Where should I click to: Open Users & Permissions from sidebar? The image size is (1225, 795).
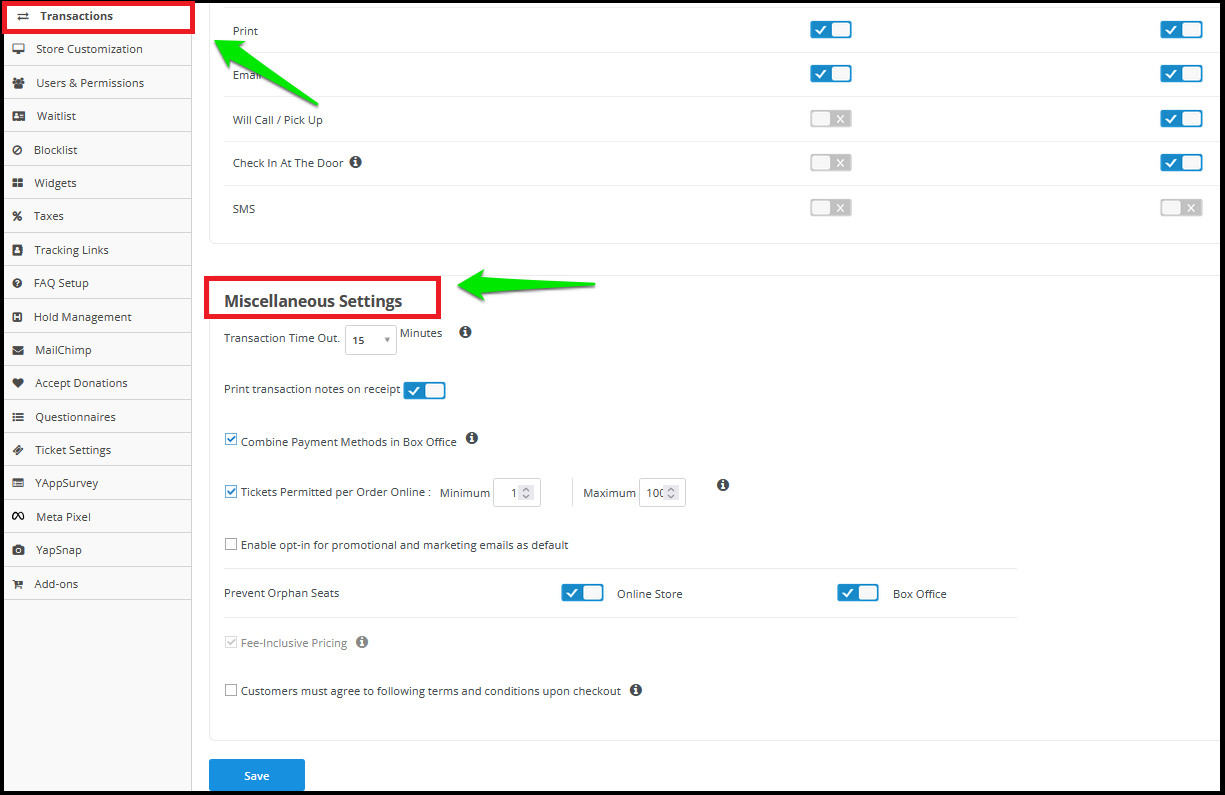pyautogui.click(x=90, y=83)
